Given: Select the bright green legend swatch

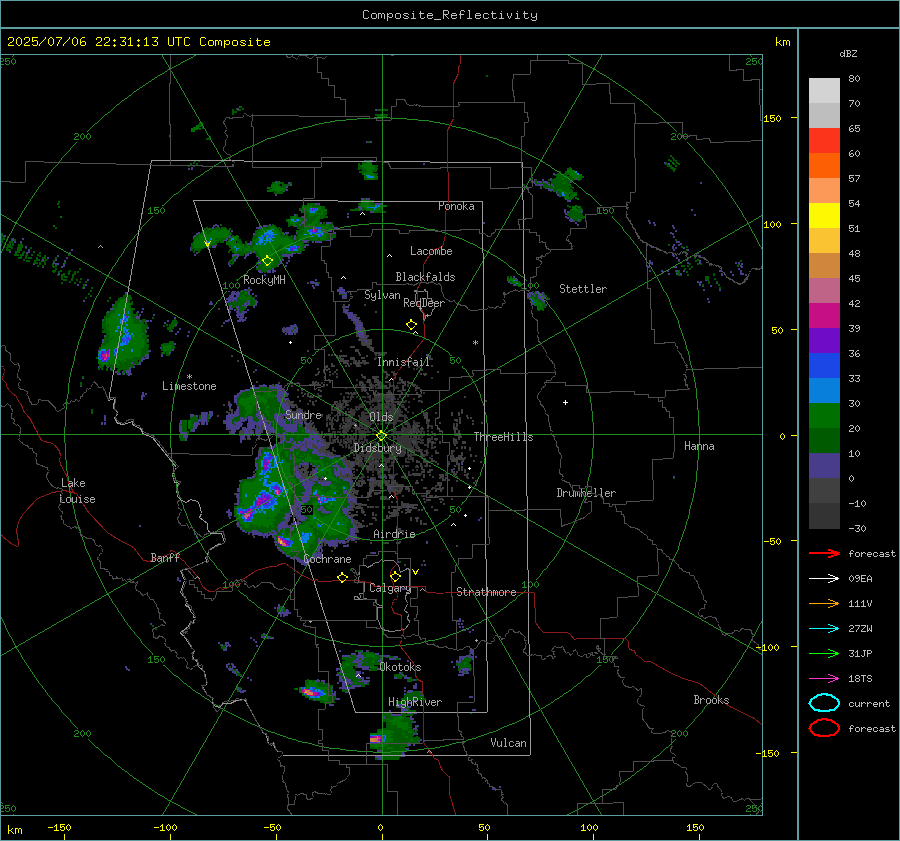Looking at the screenshot, I should coord(824,416).
